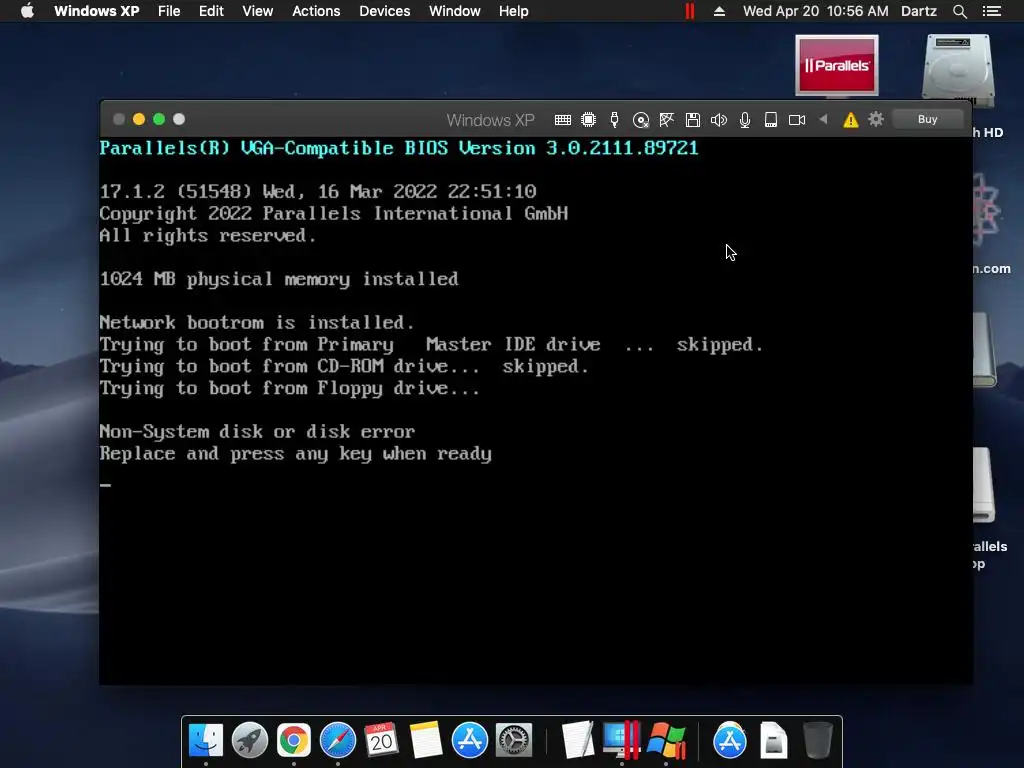Click 'Trying to boot from CD-ROM drive' line

344,366
